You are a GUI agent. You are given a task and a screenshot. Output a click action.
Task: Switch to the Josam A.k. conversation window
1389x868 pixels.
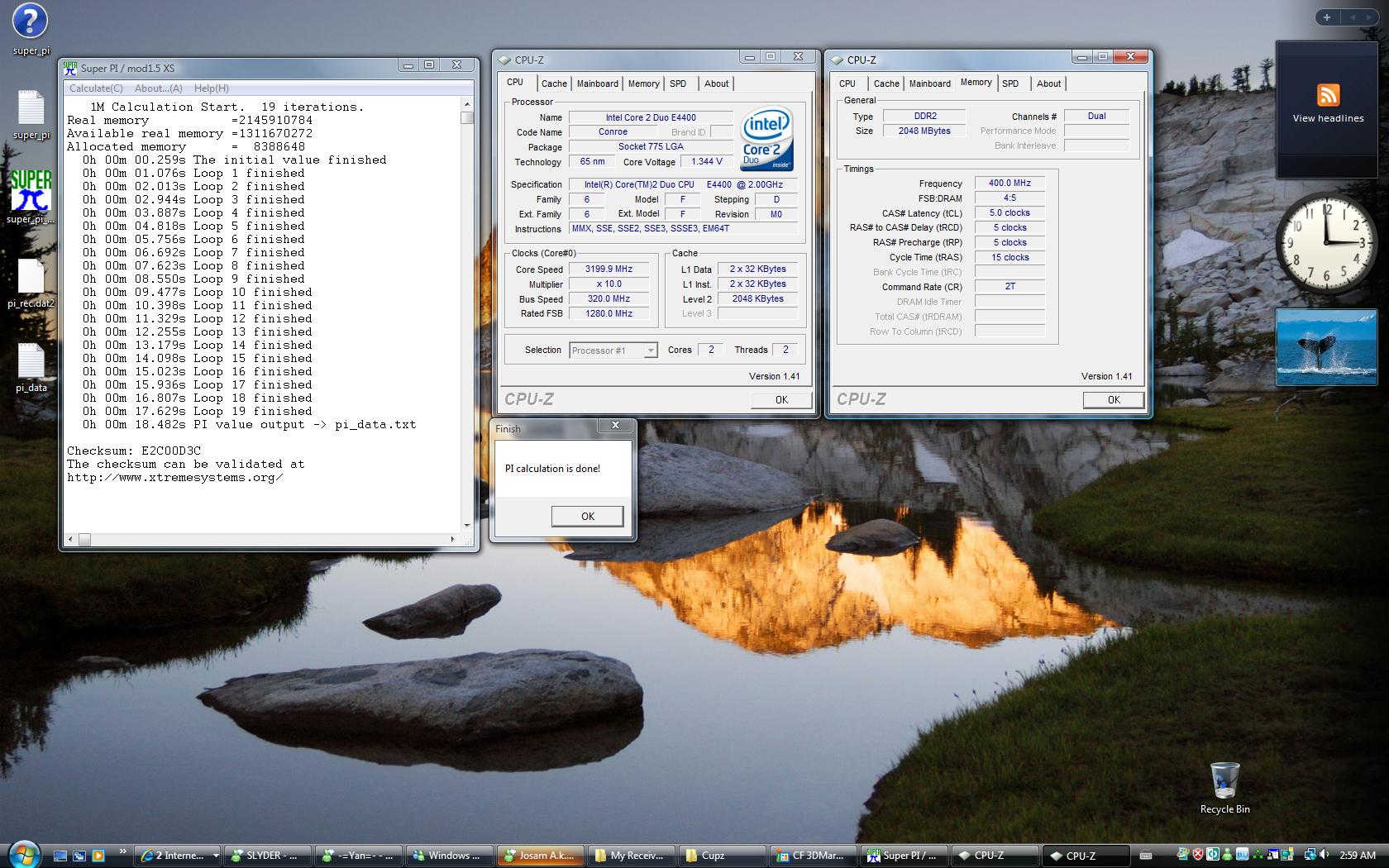pyautogui.click(x=542, y=856)
